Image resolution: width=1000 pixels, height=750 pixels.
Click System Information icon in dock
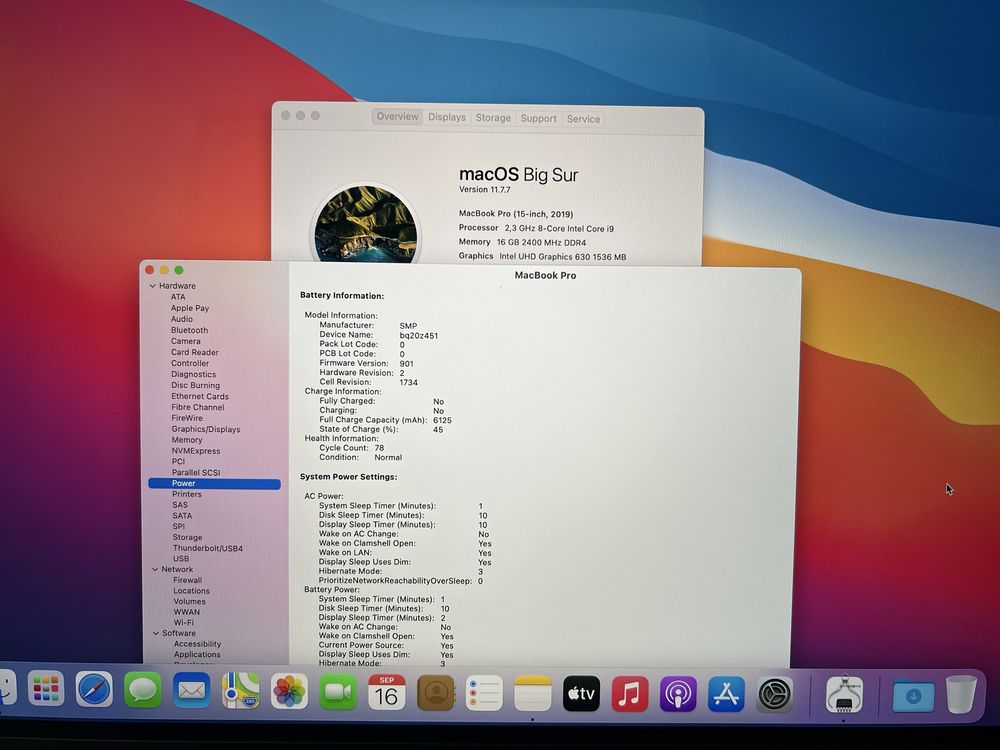point(844,695)
